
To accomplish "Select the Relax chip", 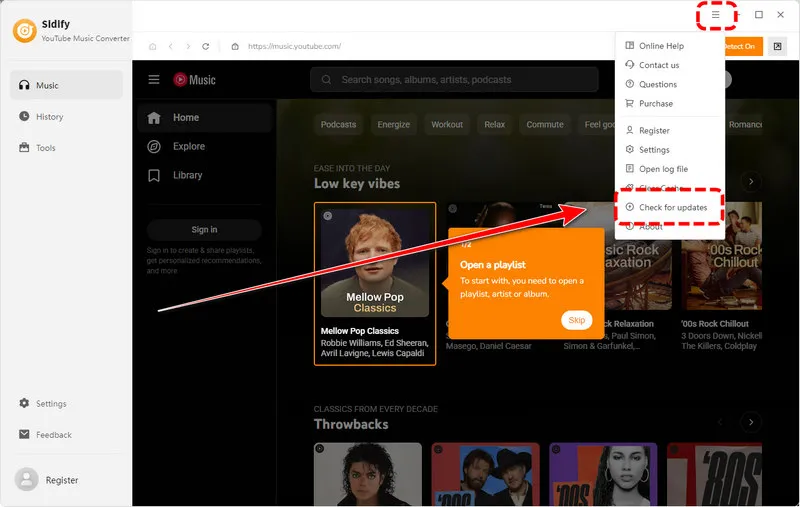I will click(x=494, y=124).
